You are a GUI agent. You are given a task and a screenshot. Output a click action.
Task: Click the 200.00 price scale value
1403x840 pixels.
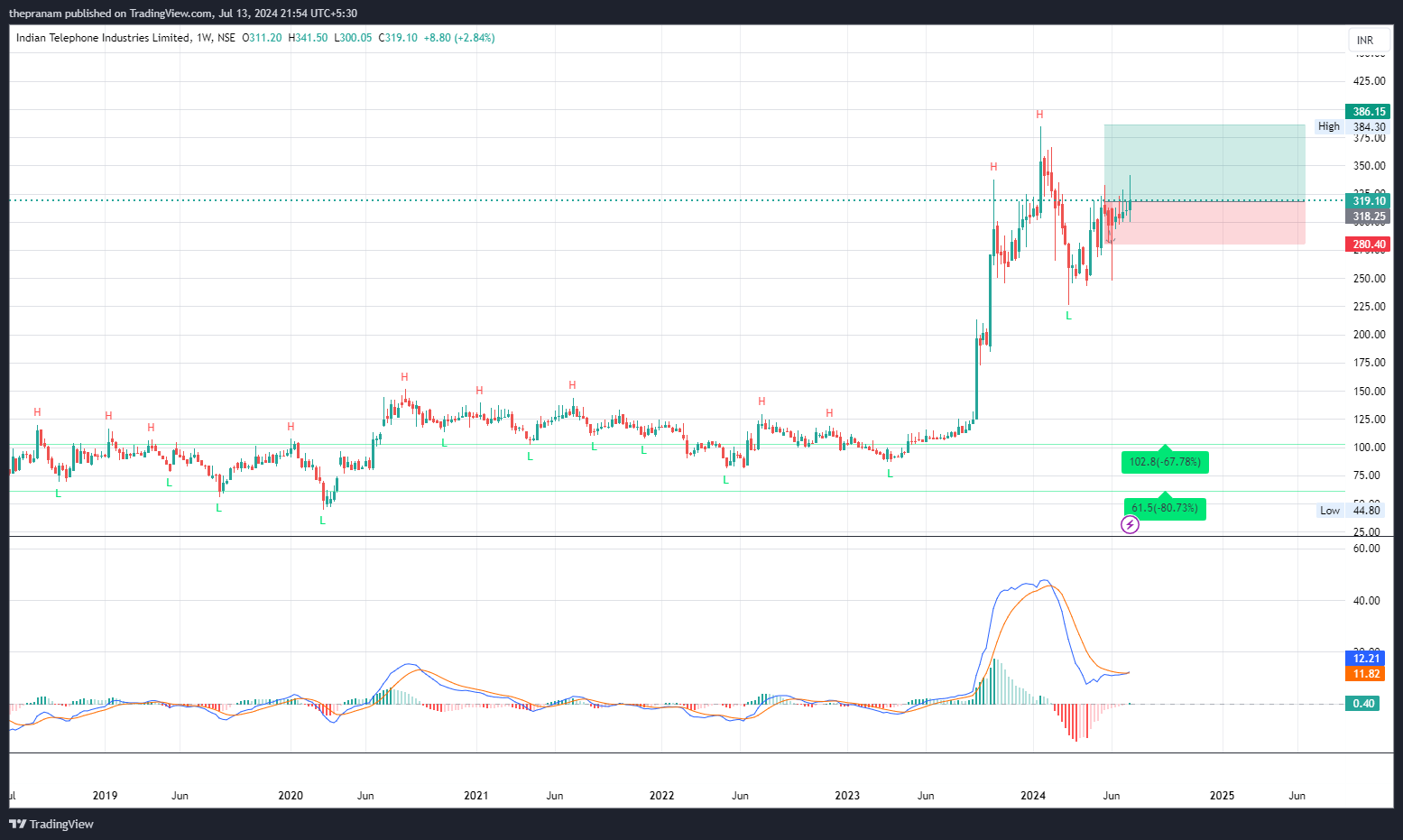coord(1369,335)
